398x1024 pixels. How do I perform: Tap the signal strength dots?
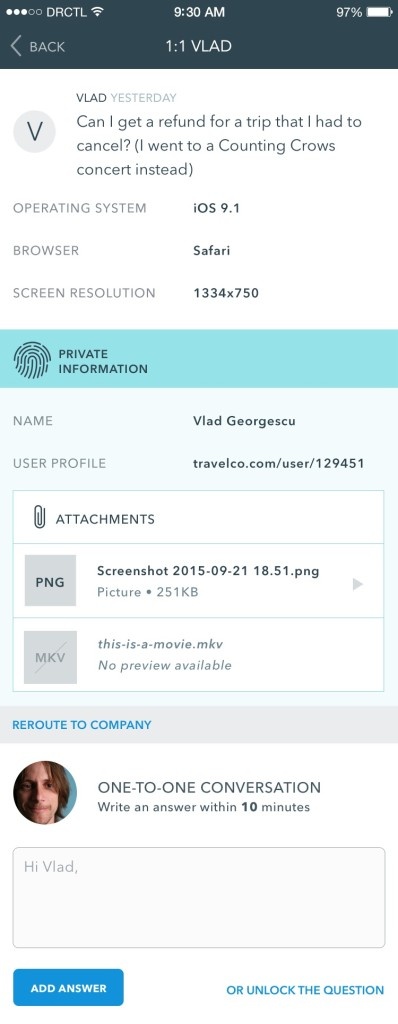click(24, 12)
